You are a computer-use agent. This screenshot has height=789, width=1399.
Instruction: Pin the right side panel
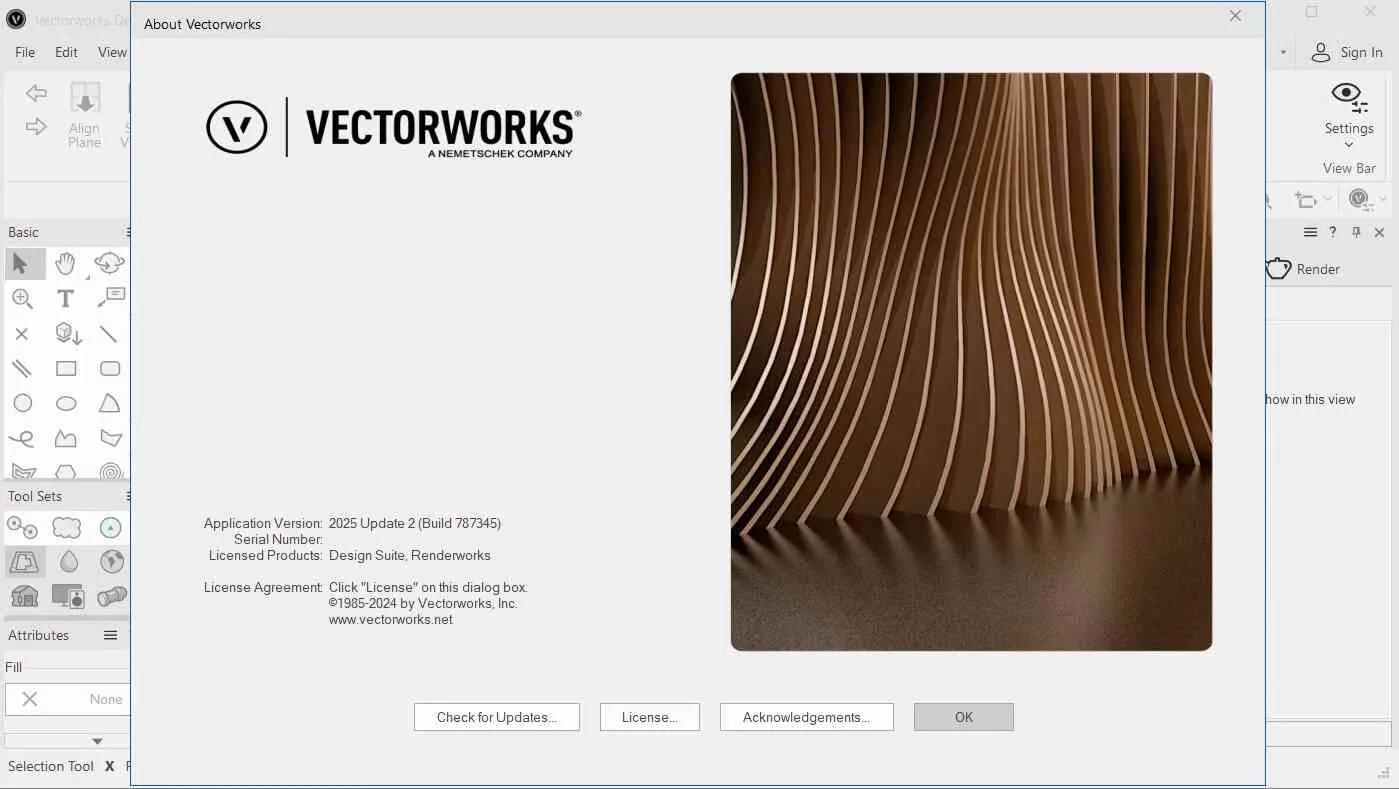pos(1356,232)
